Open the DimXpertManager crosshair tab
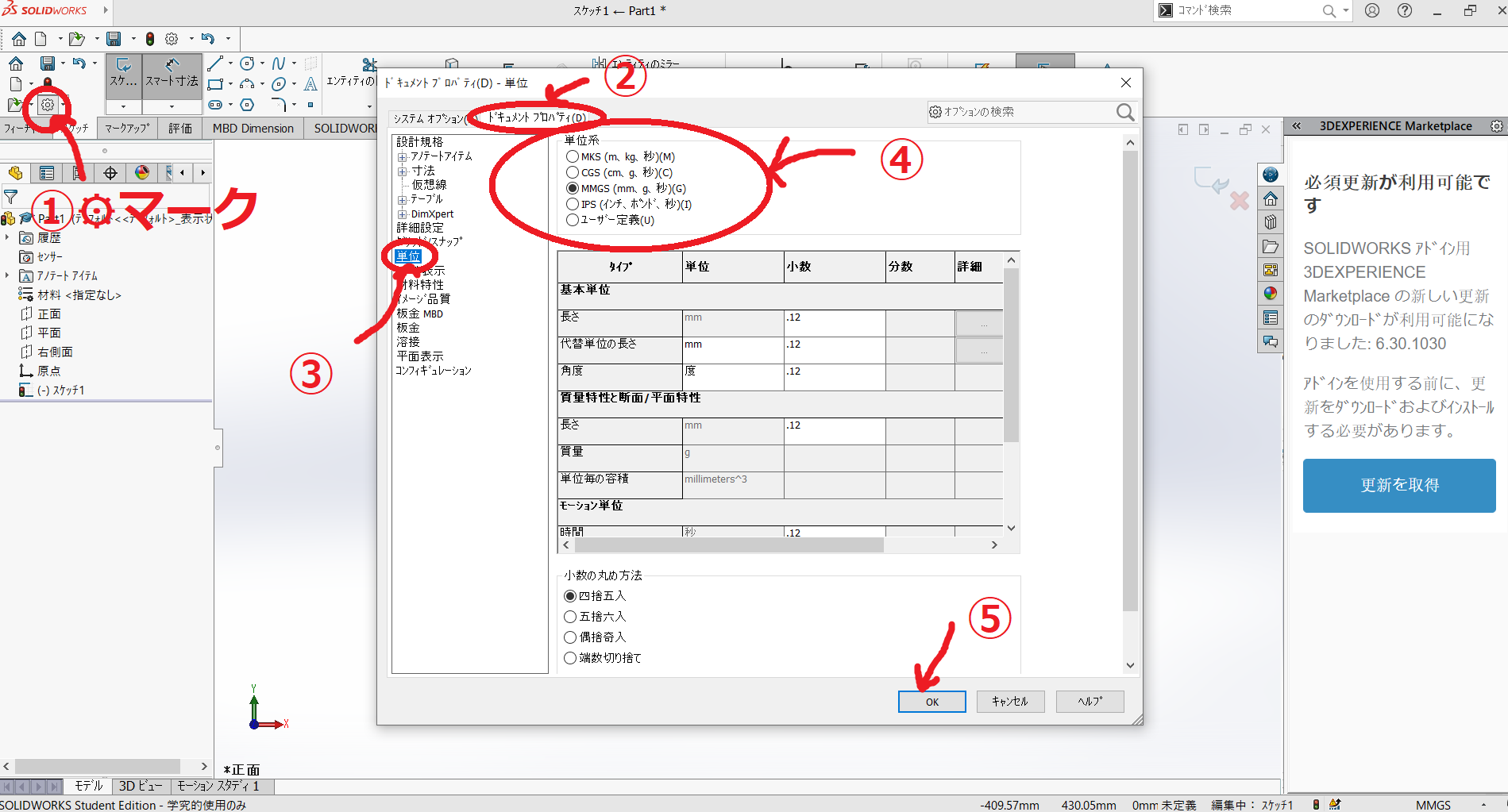 pos(110,173)
